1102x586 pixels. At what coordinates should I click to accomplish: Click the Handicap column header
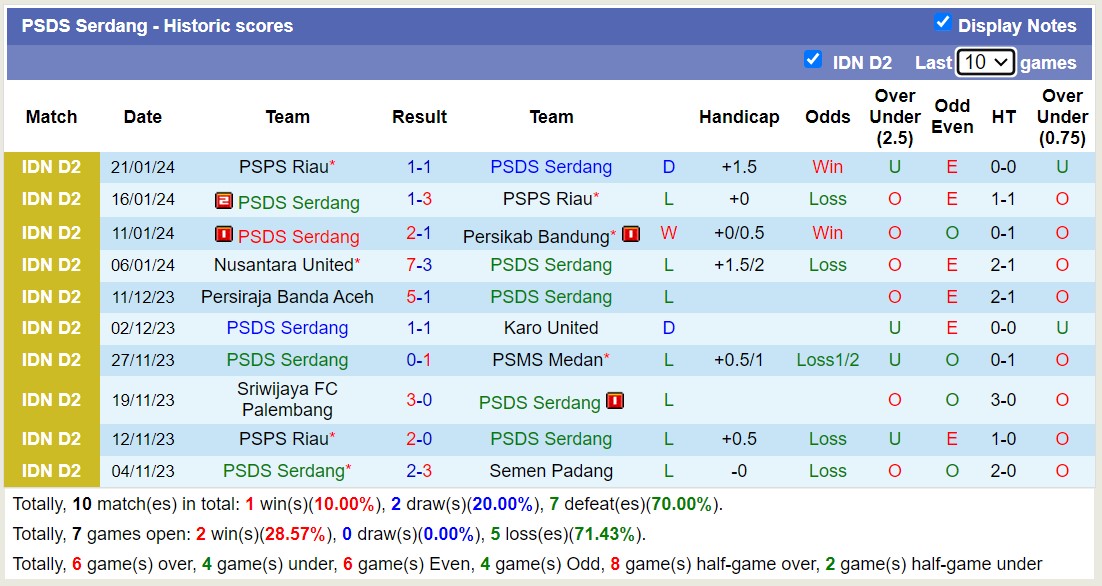click(739, 117)
